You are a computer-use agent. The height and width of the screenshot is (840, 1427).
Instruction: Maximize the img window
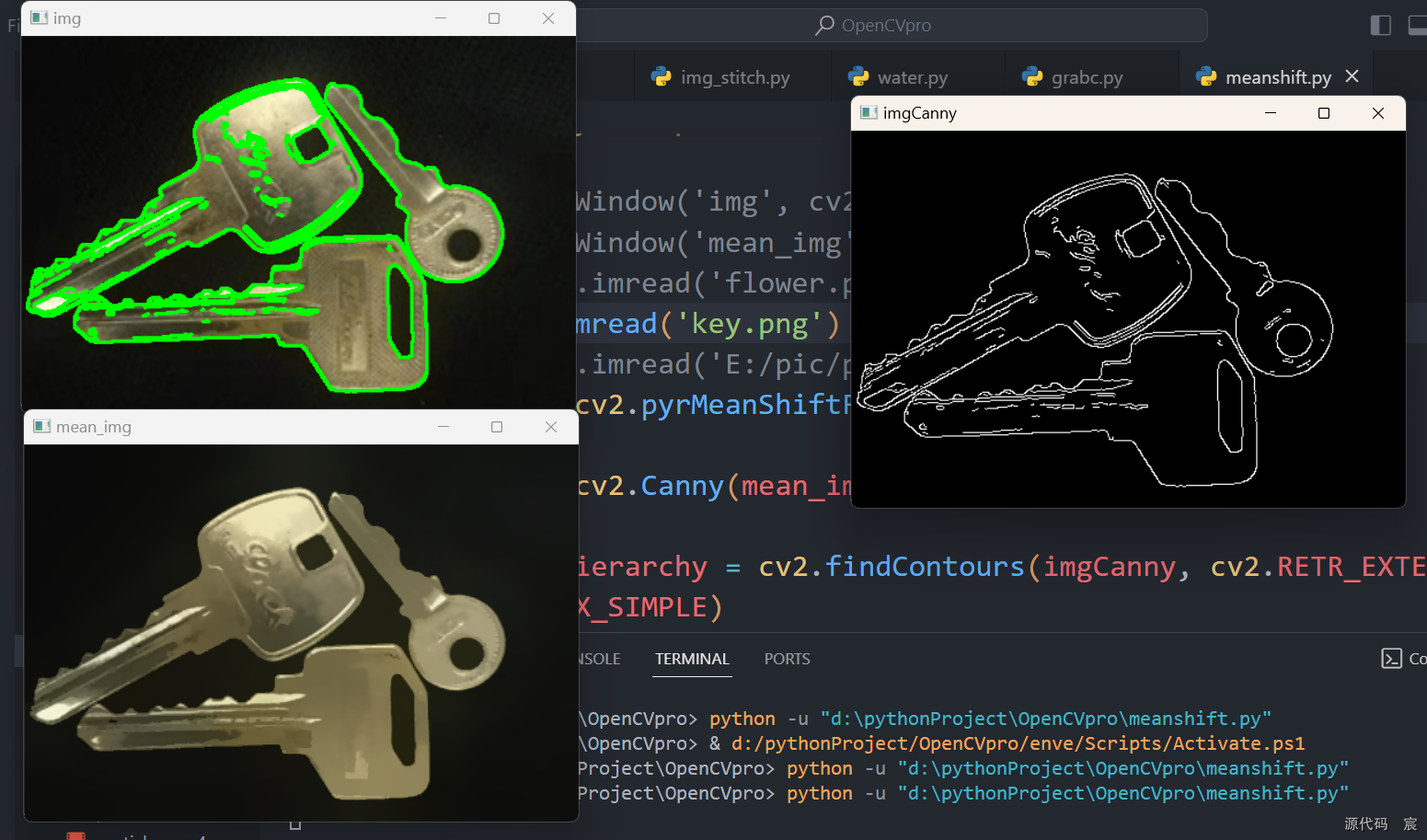click(494, 18)
